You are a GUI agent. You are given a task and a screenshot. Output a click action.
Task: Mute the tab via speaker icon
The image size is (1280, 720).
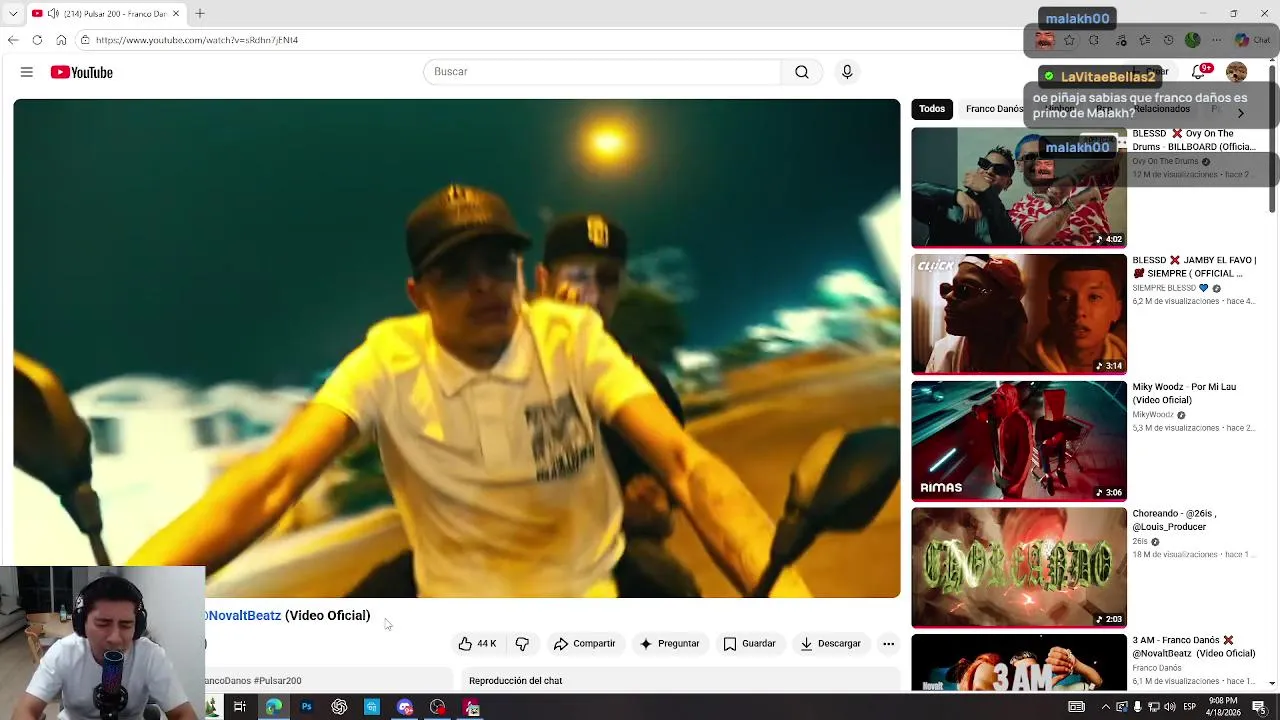click(x=53, y=14)
